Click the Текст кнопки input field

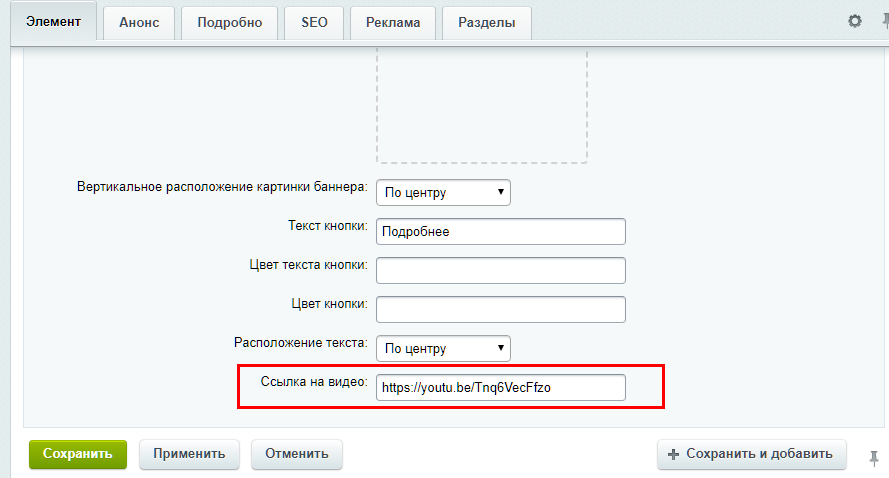click(500, 231)
